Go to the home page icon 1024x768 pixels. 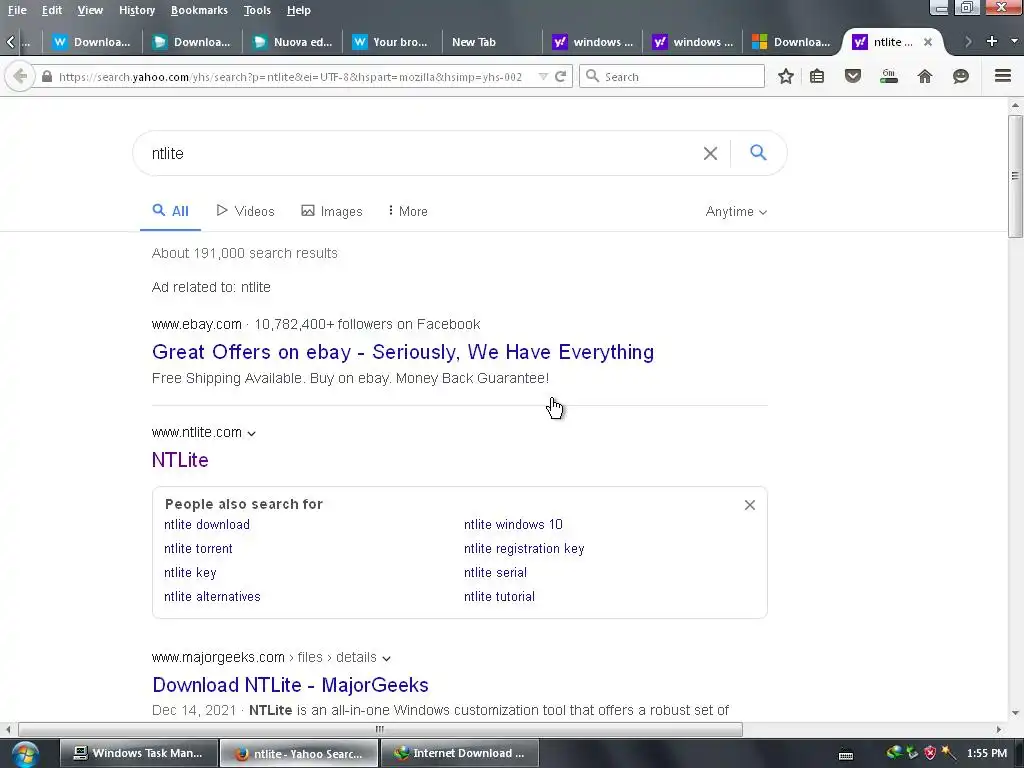coord(925,76)
